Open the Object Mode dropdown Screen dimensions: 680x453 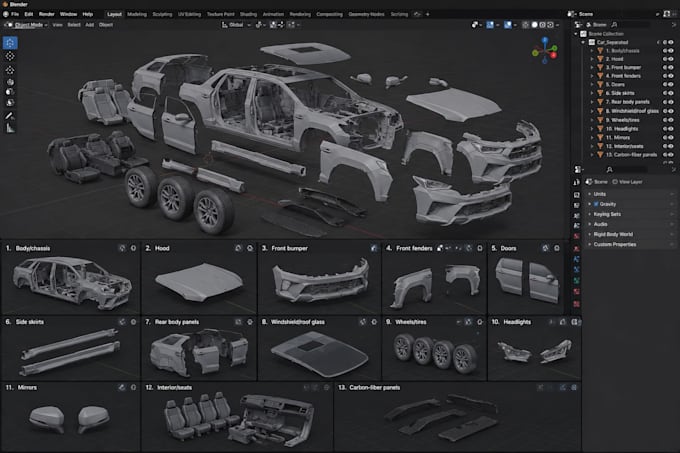click(x=26, y=25)
